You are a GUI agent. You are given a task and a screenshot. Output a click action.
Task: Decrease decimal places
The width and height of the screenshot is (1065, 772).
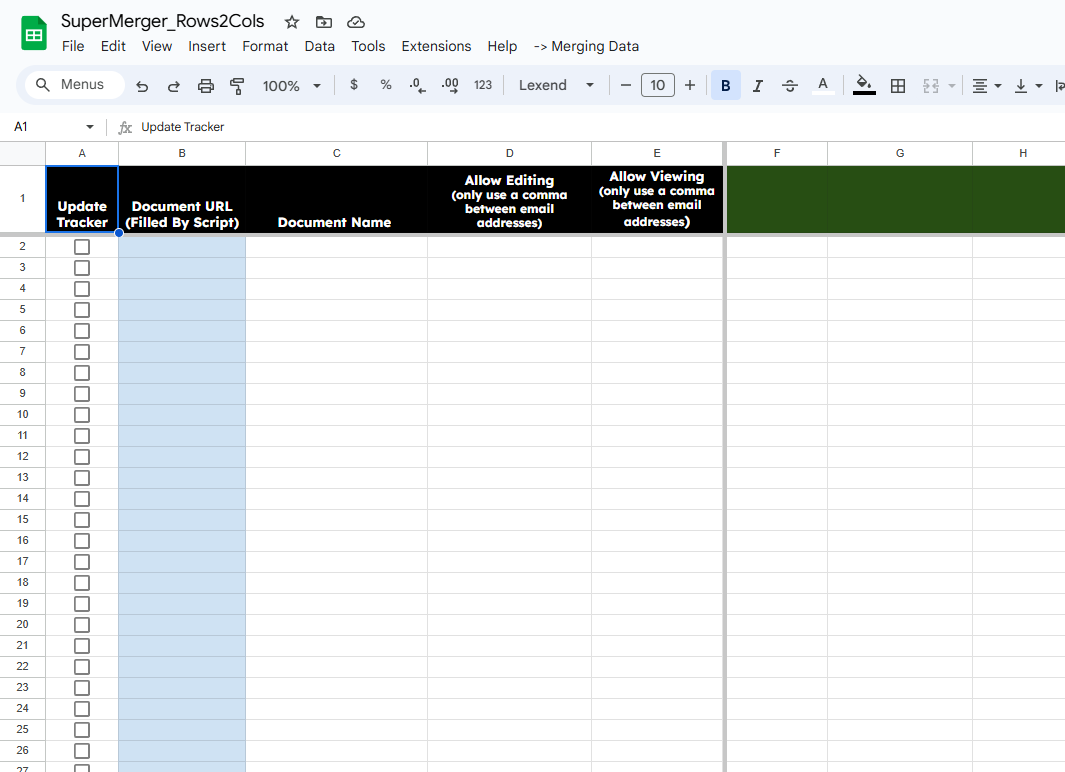click(x=417, y=86)
